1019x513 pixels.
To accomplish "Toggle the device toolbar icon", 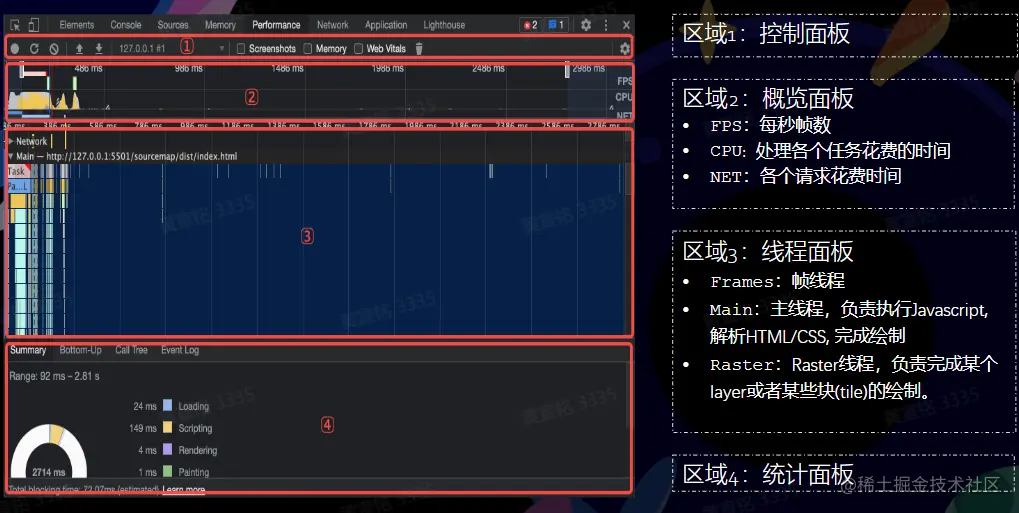I will click(34, 25).
